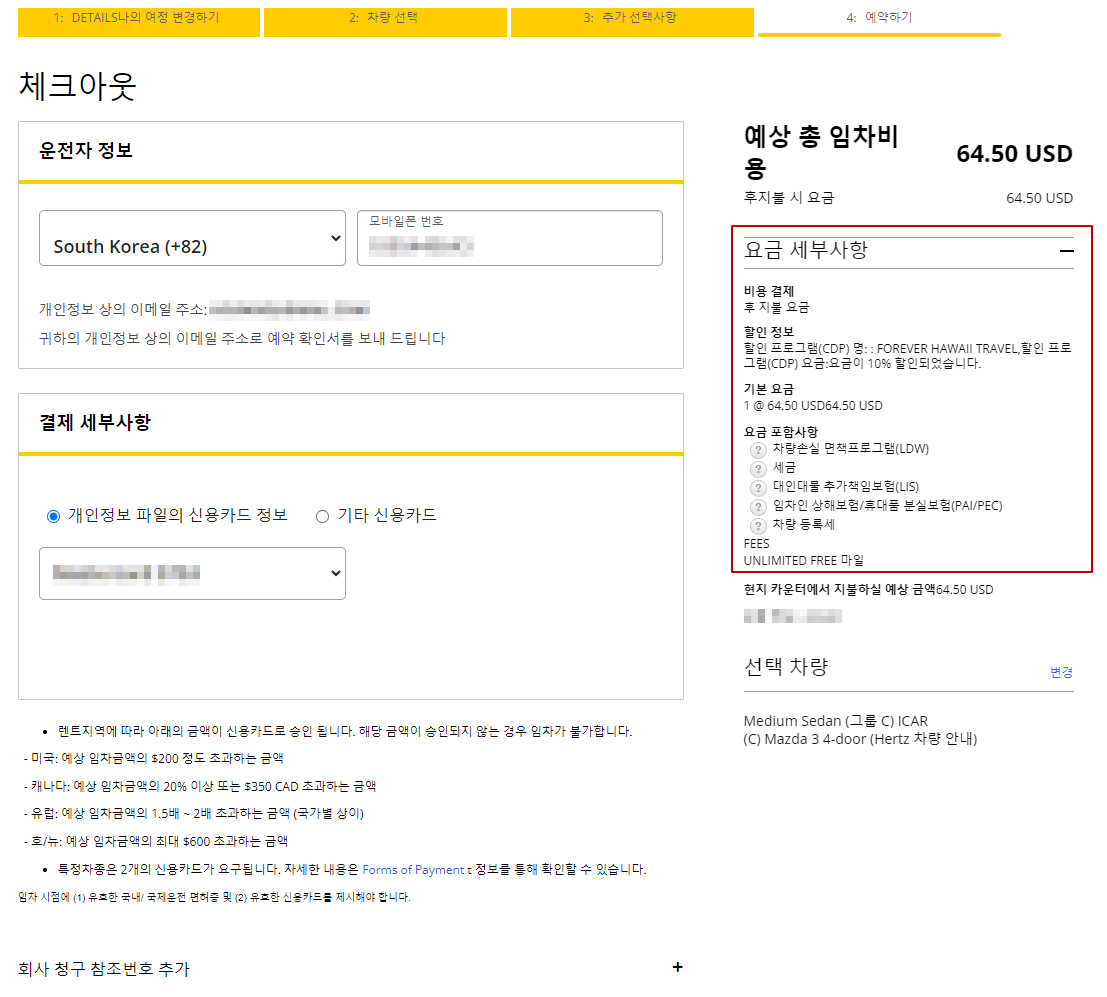Image resolution: width=1107 pixels, height=997 pixels.
Task: View help for 대인대물 추가책임보험(LIS)
Action: [758, 488]
